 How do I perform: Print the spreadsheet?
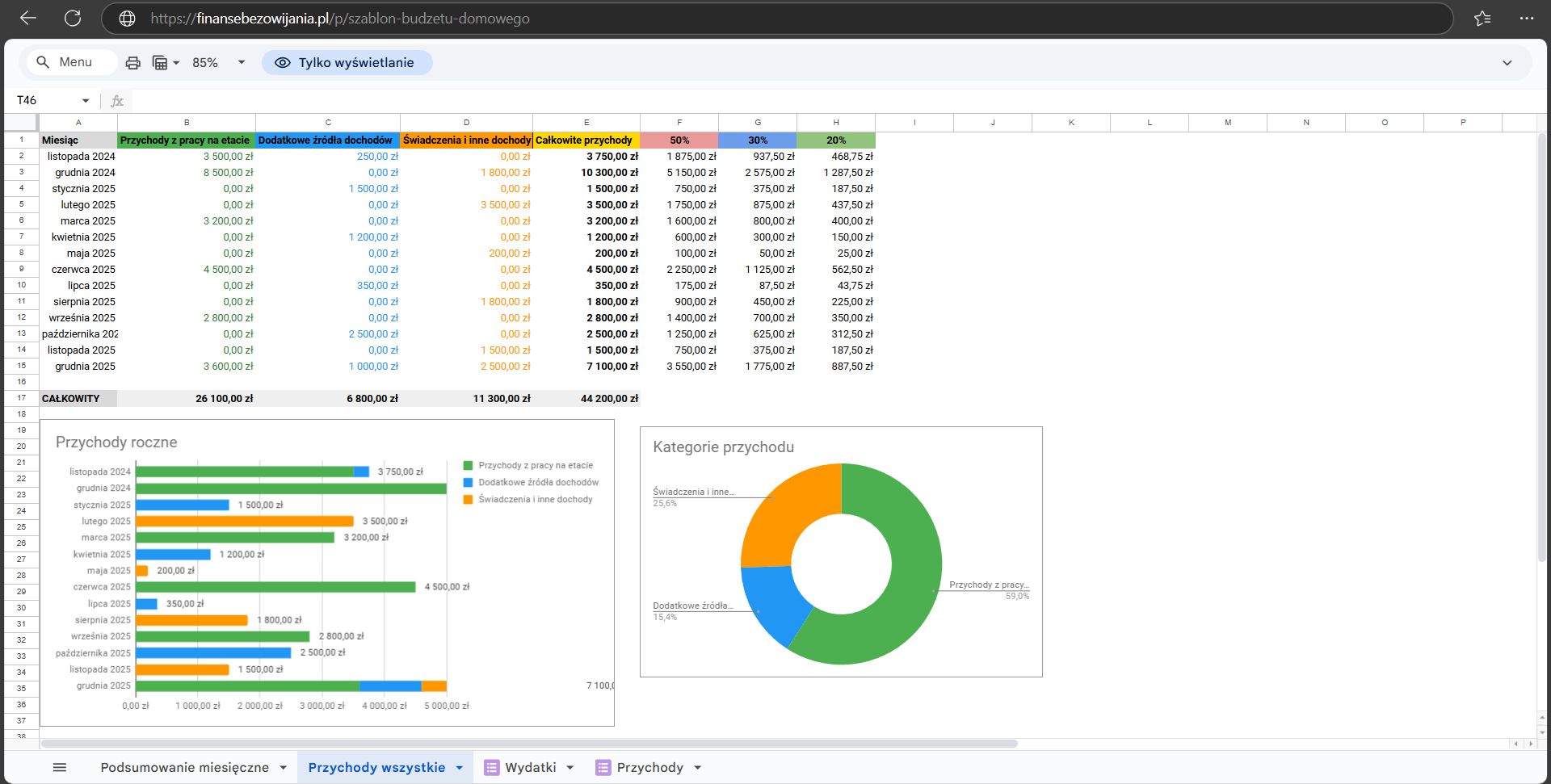(x=133, y=62)
